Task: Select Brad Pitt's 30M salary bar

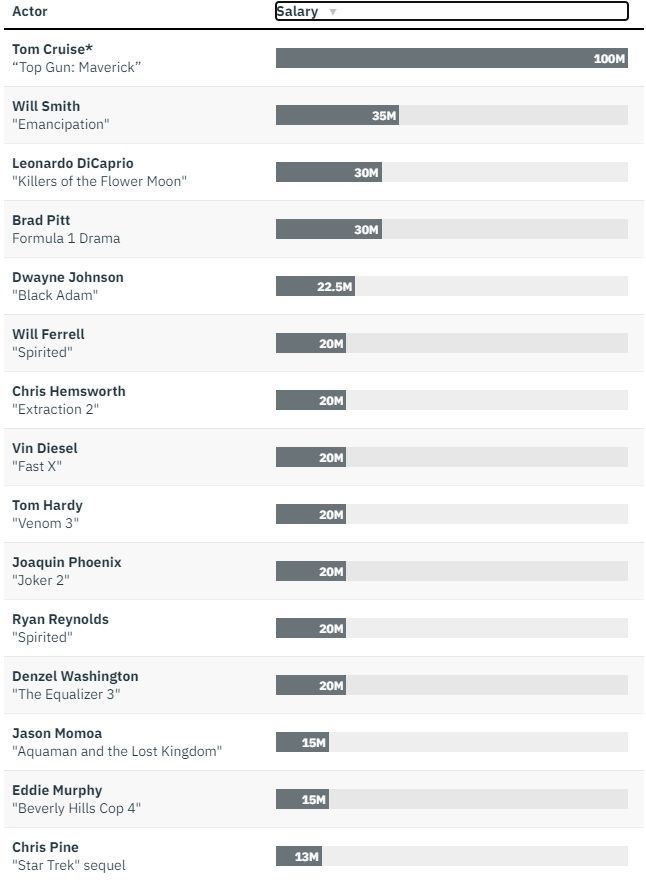Action: point(328,229)
